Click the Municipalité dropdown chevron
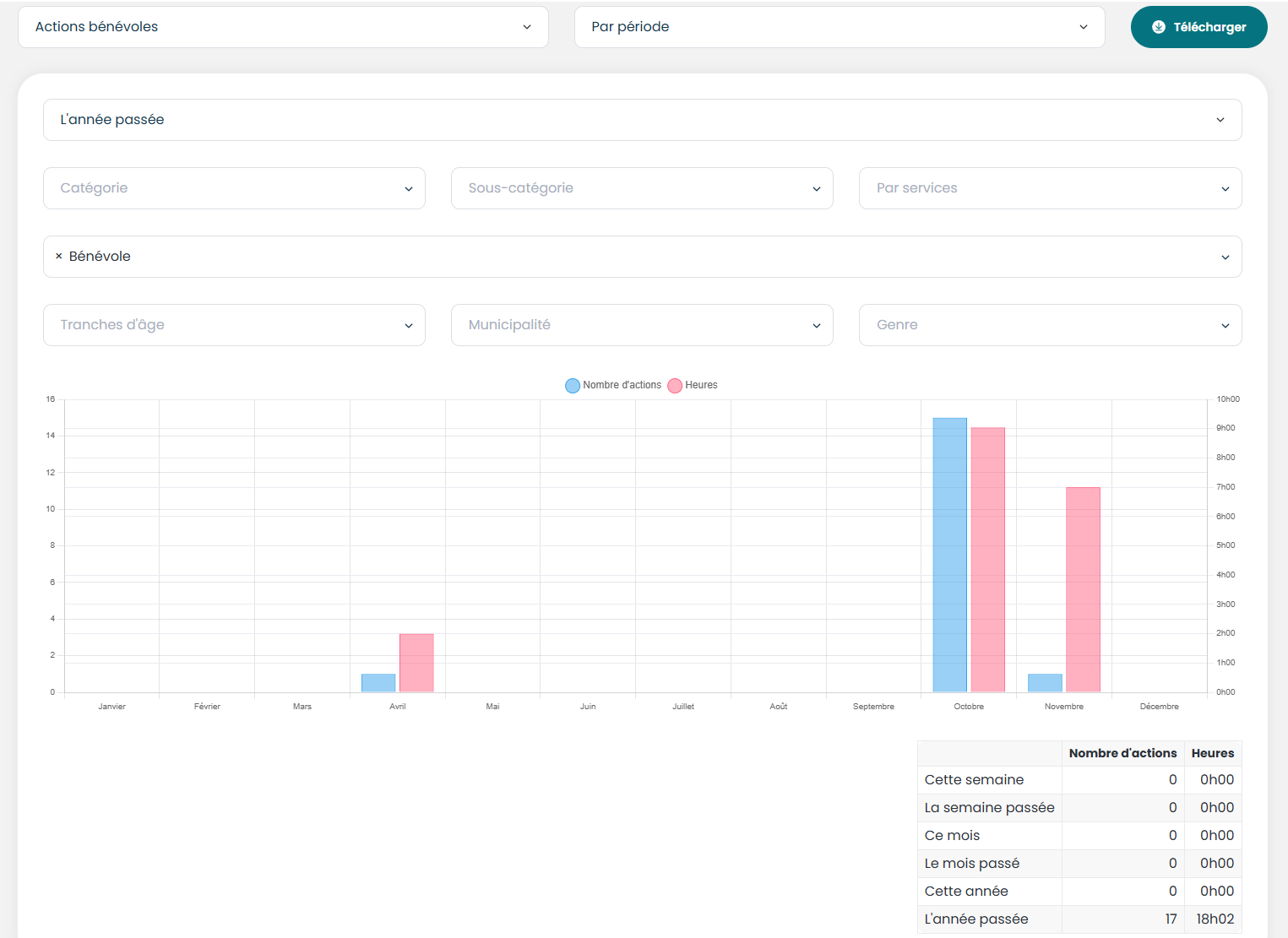 tap(816, 326)
